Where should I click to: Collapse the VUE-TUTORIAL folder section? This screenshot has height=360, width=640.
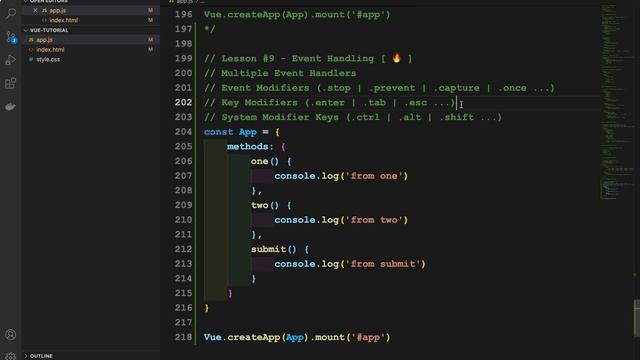point(49,30)
